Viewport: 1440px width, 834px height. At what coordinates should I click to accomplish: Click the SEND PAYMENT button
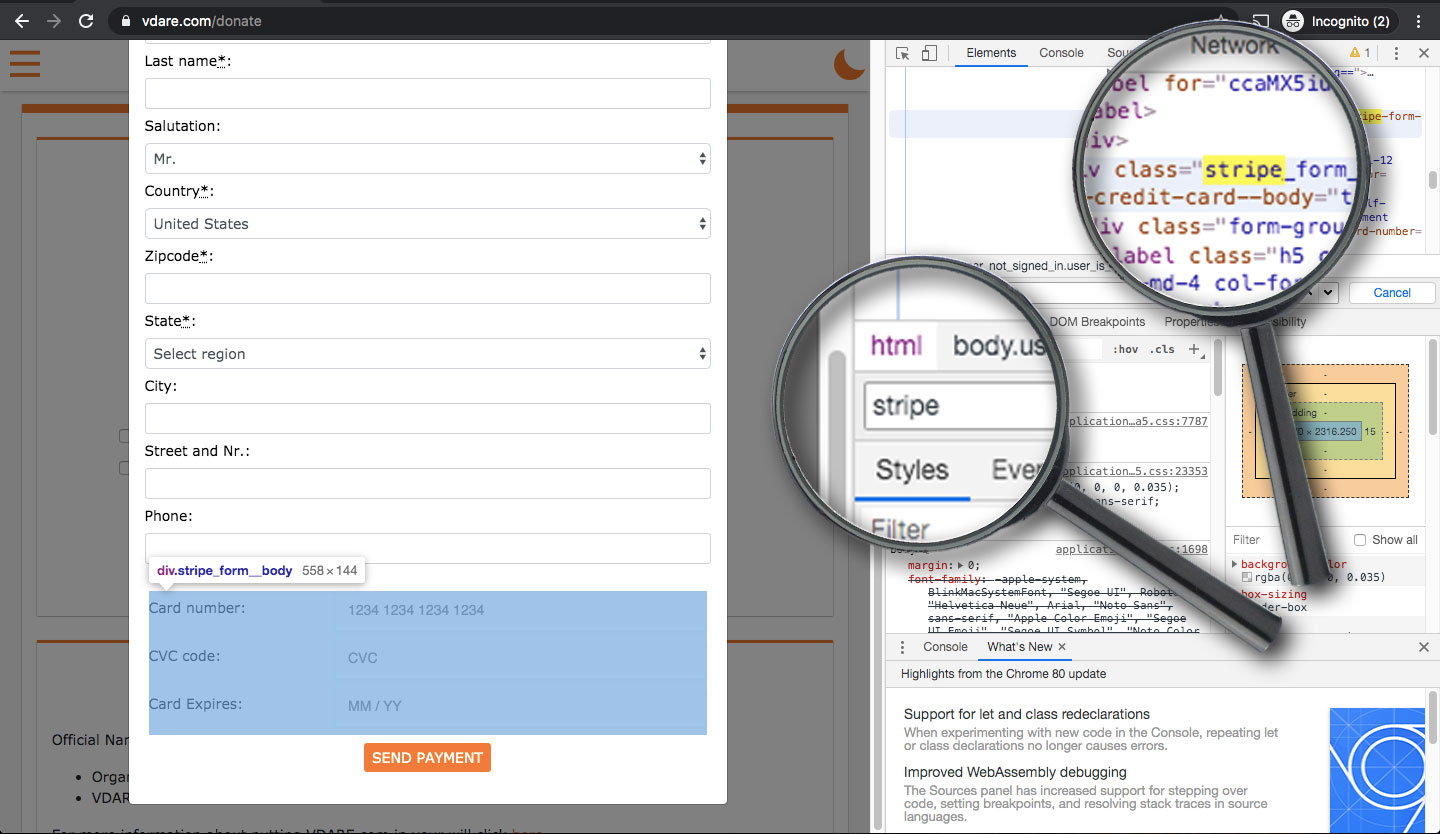[427, 758]
